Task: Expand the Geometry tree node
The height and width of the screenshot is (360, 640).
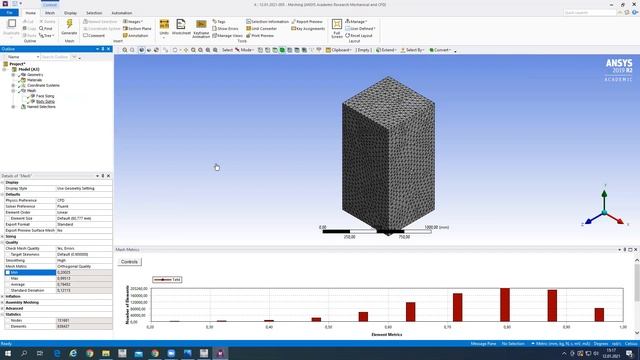Action: (13, 75)
